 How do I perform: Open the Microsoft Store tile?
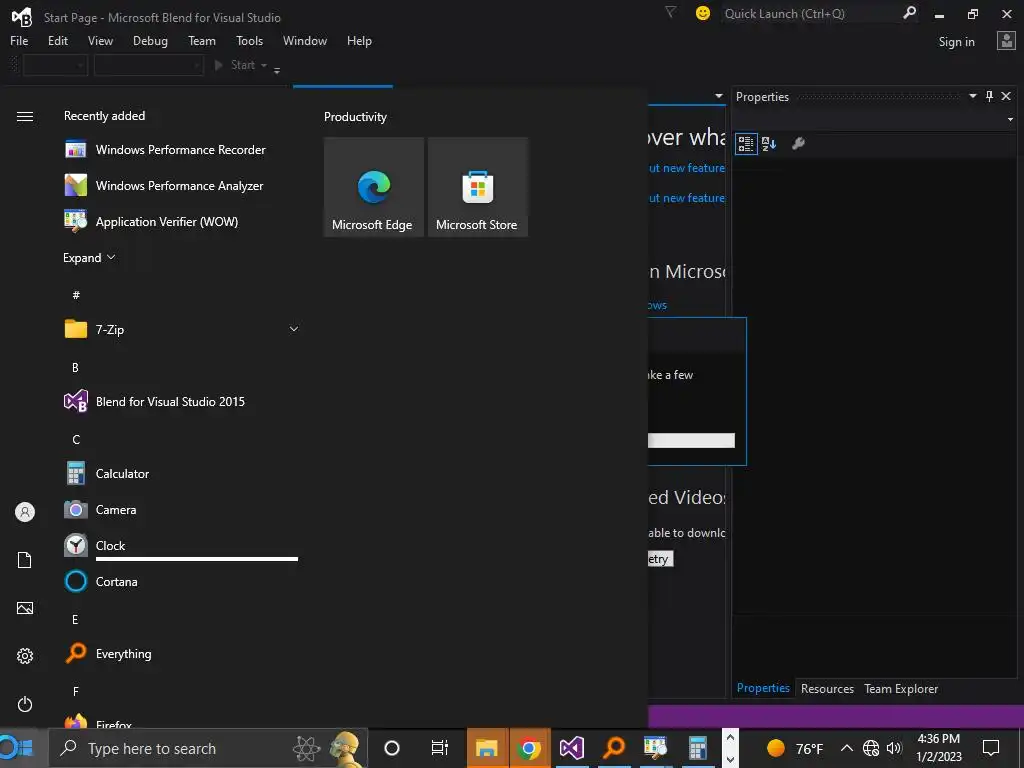(477, 187)
